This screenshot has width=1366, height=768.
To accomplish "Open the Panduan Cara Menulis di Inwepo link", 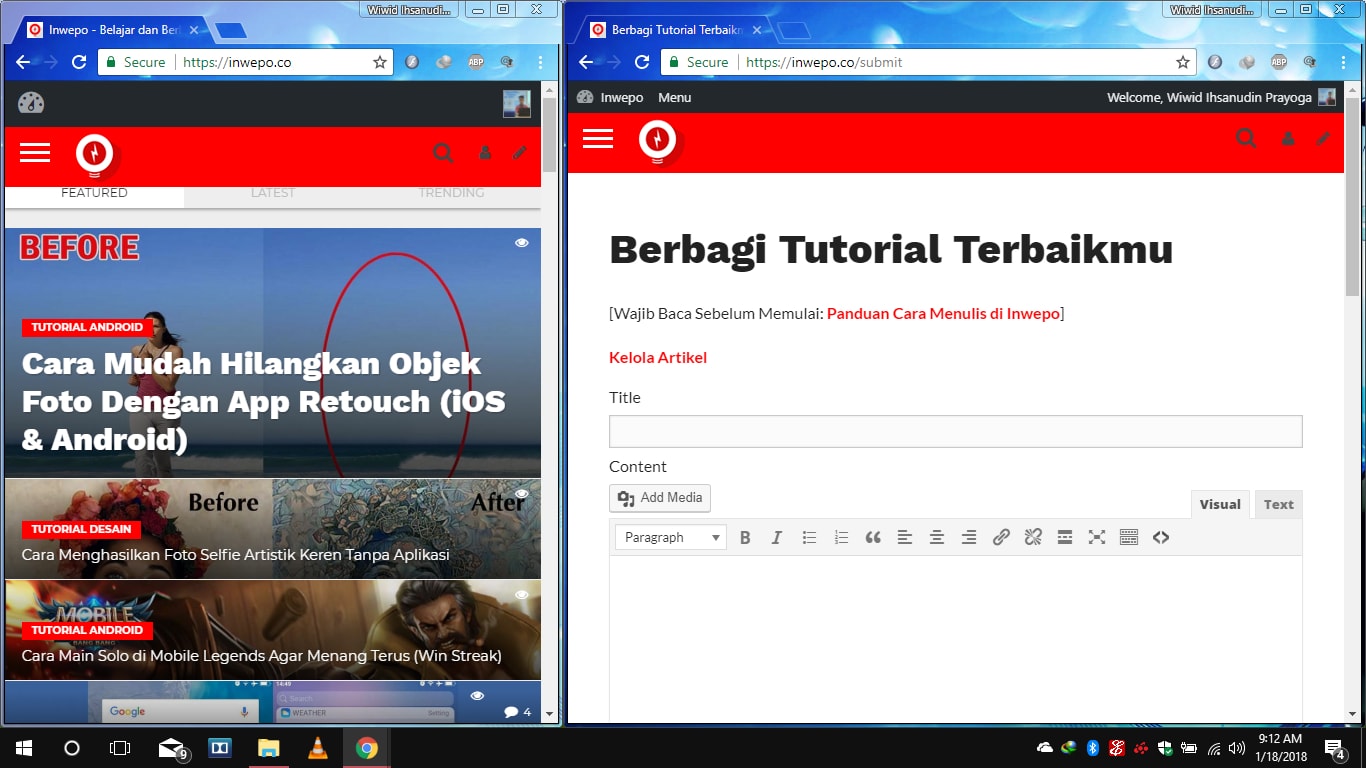I will pyautogui.click(x=943, y=314).
